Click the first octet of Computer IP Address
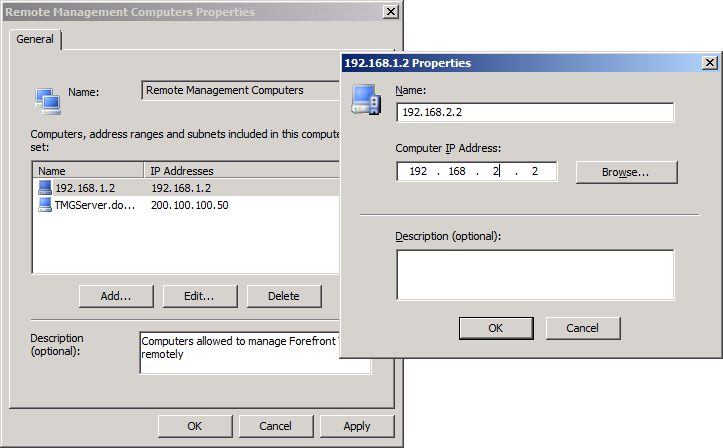Screen dimensions: 723x448 (418, 172)
